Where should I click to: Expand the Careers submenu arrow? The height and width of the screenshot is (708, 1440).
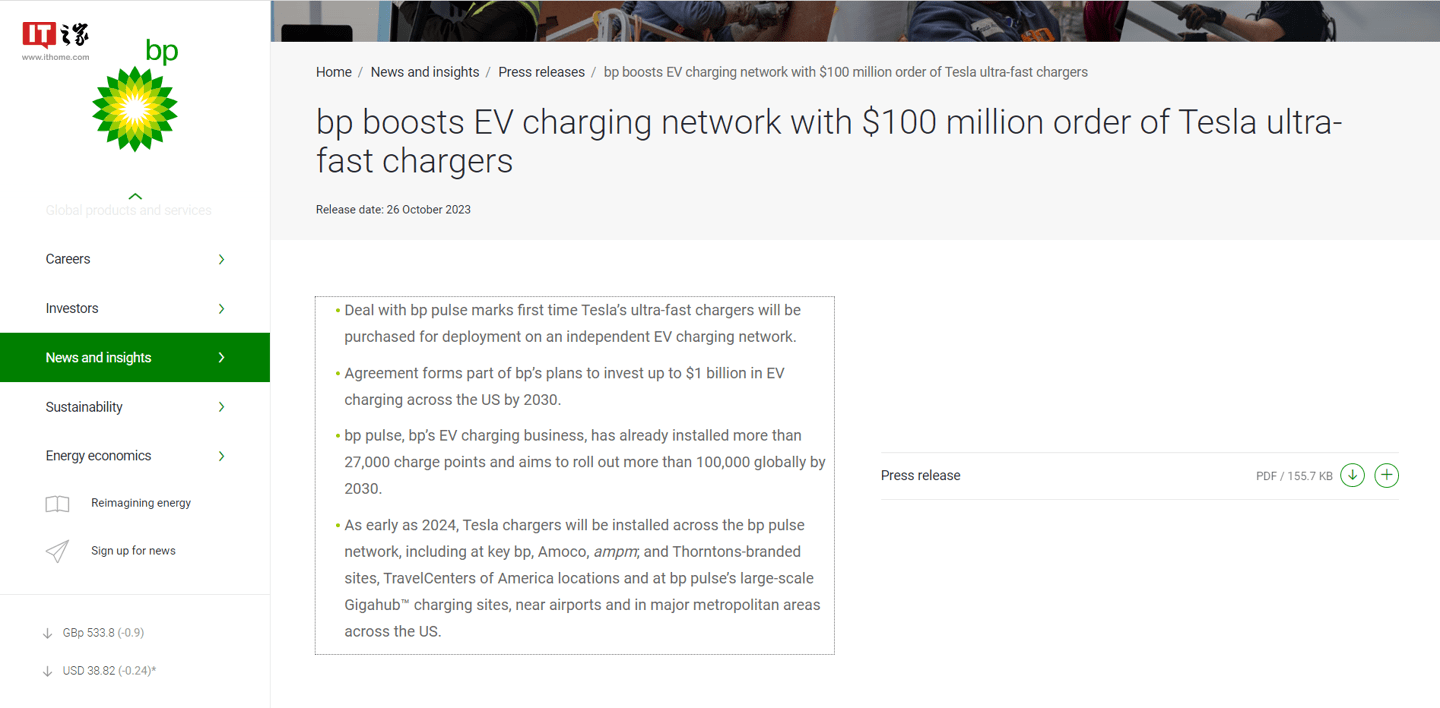click(x=221, y=260)
